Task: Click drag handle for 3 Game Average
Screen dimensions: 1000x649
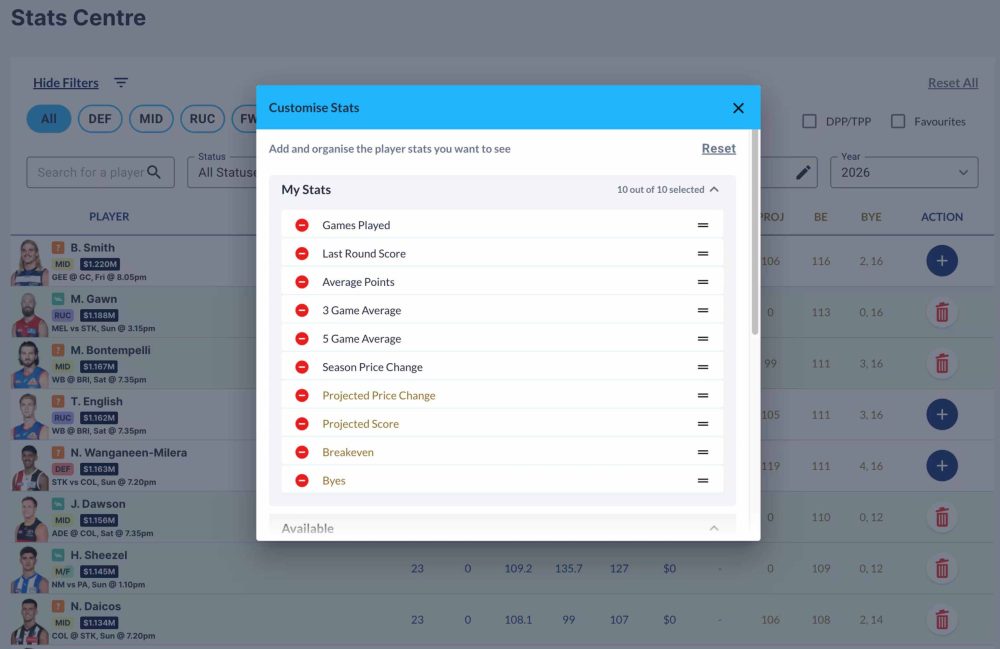Action: click(703, 310)
